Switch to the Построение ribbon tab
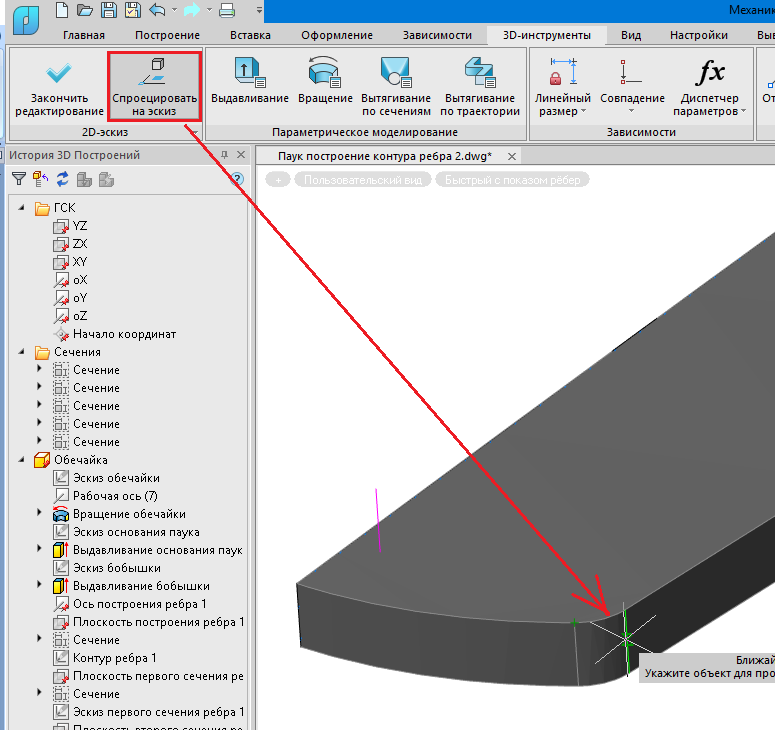This screenshot has width=775, height=730. point(167,35)
